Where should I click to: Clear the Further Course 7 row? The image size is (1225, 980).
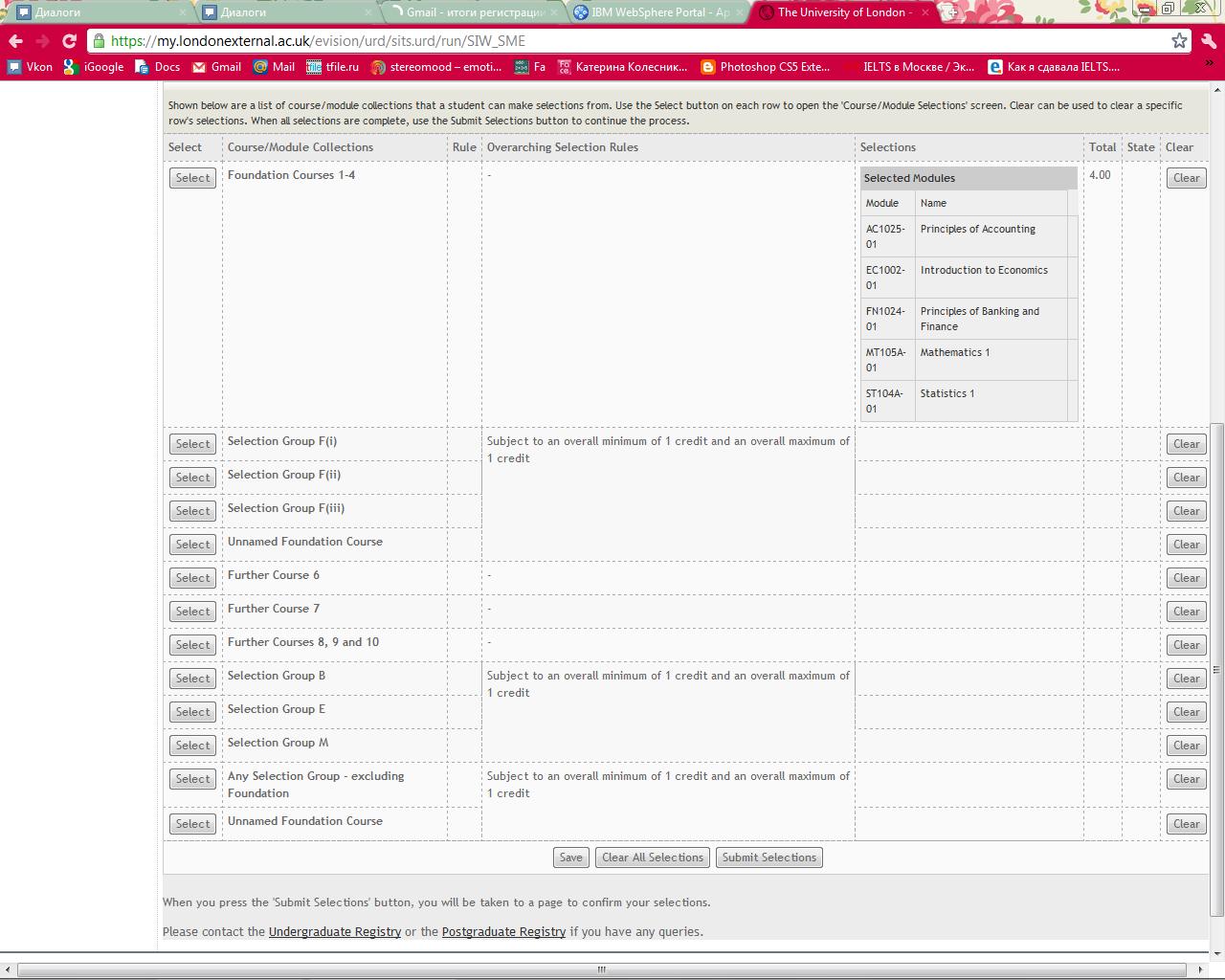(1187, 612)
